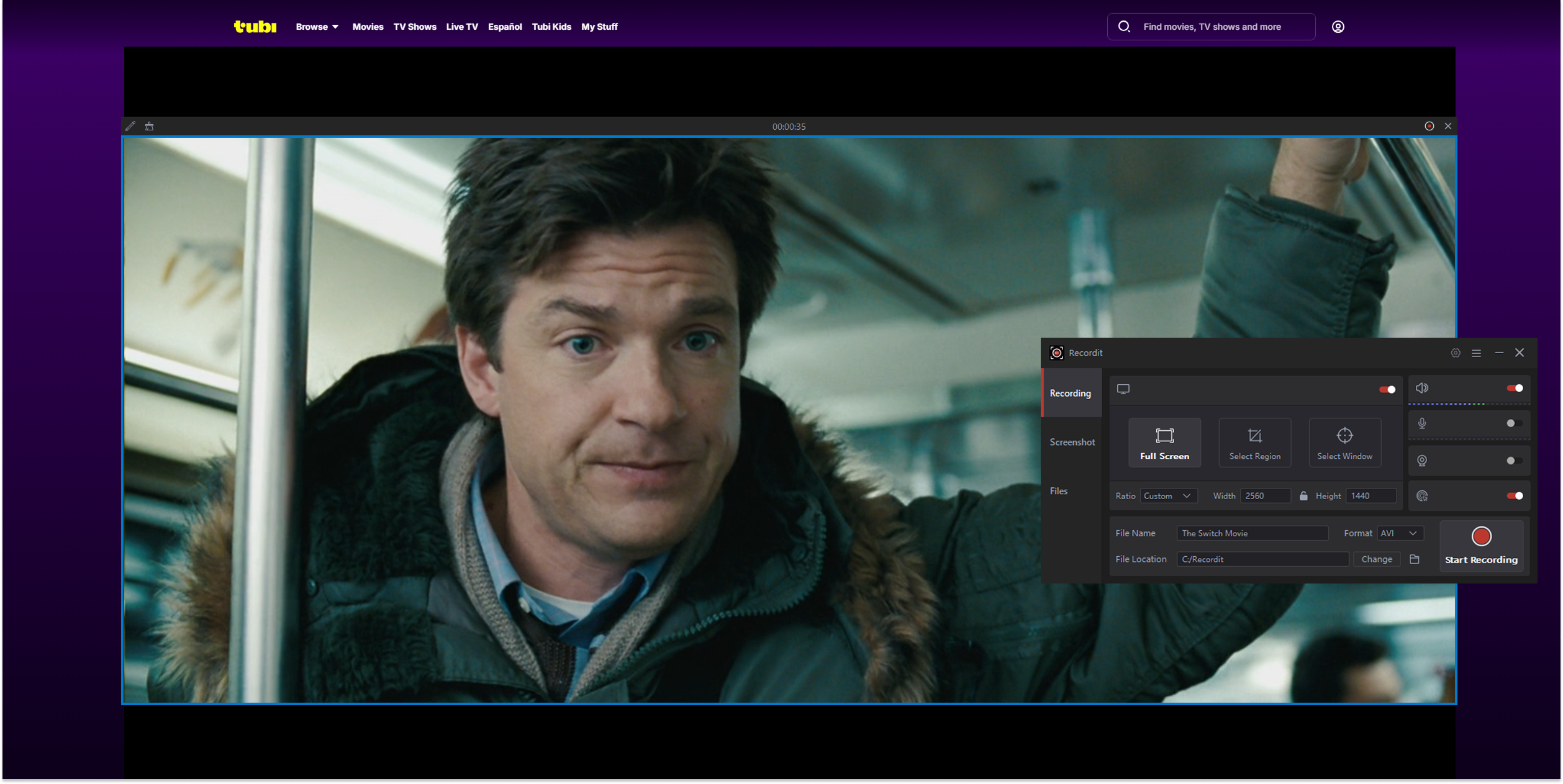1563x784 pixels.
Task: Click the webcam icon
Action: (1422, 461)
